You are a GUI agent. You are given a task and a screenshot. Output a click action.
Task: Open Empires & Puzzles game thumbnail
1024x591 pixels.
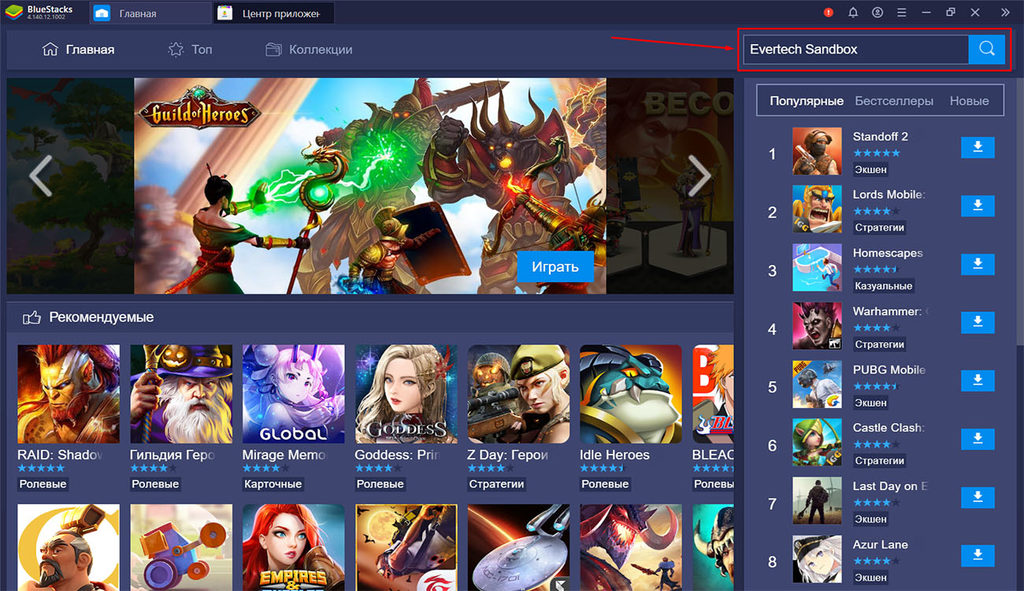point(293,547)
